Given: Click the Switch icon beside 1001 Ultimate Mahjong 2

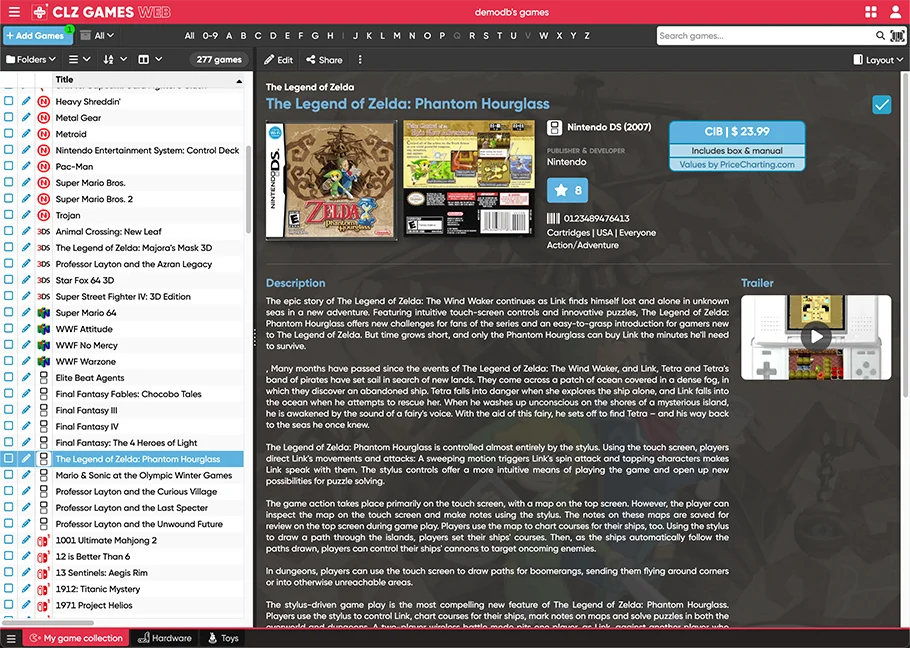Looking at the screenshot, I should [x=43, y=540].
